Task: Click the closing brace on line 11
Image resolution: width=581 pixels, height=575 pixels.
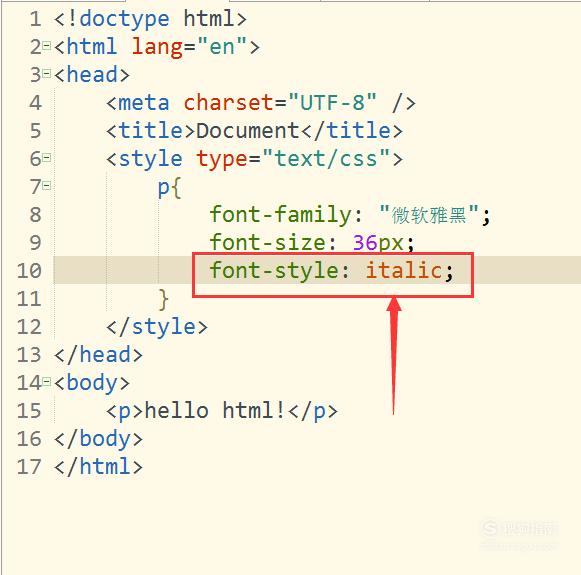Action: [163, 299]
